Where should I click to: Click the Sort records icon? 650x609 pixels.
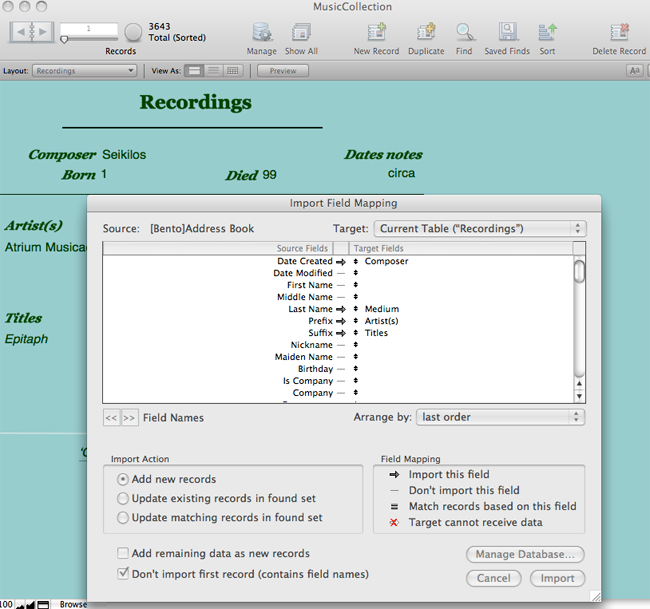(547, 33)
